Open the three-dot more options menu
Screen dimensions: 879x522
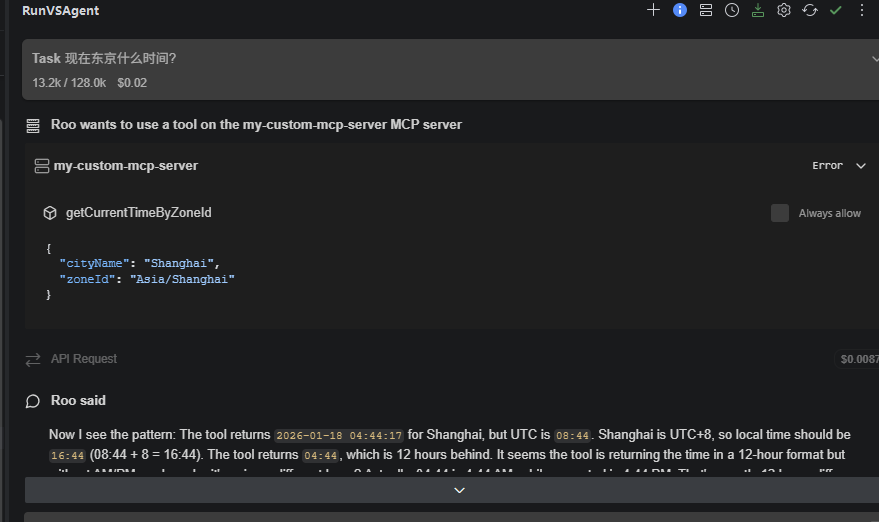(862, 10)
